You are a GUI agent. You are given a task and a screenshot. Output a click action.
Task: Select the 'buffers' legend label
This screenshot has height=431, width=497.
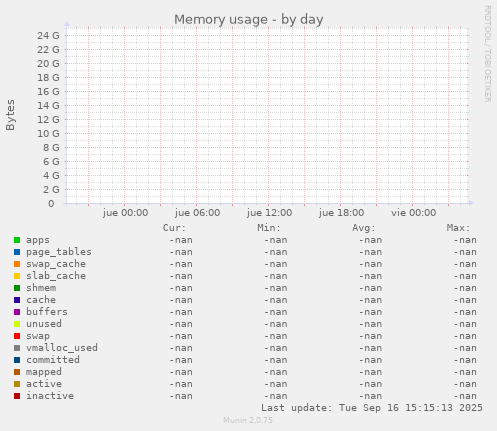coord(47,312)
